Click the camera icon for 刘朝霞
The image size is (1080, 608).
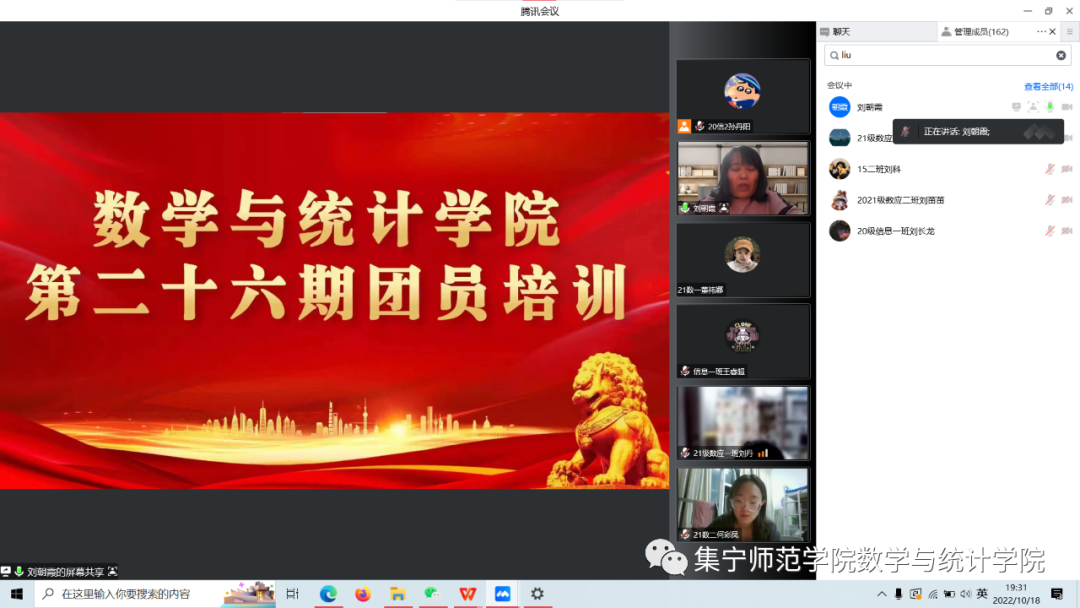pos(1067,107)
